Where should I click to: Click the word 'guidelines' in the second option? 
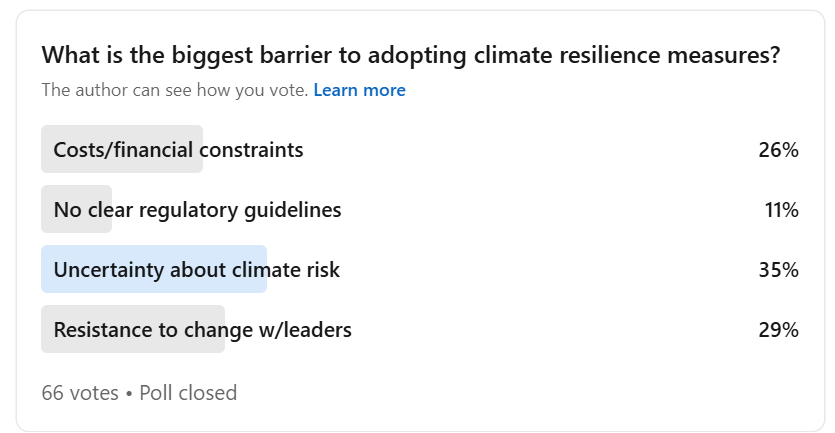[x=292, y=210]
